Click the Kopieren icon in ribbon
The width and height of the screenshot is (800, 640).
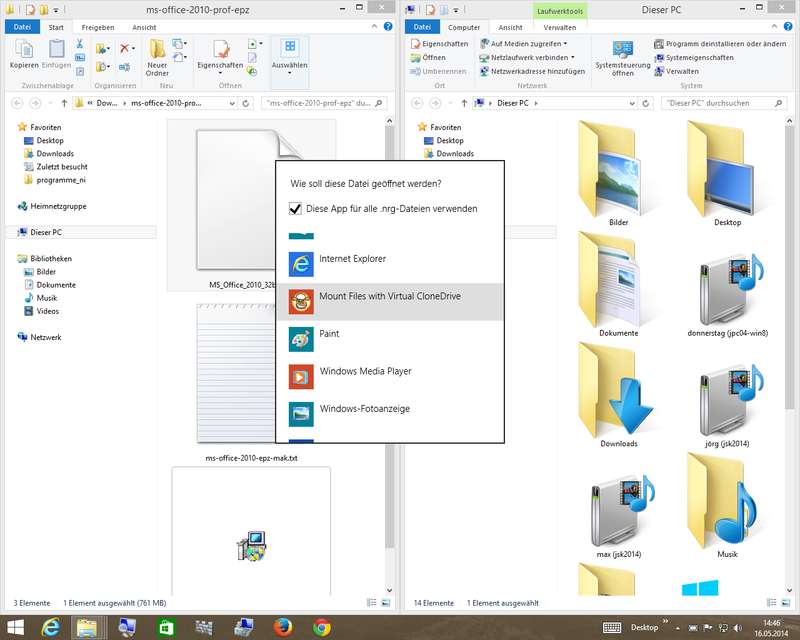(x=24, y=54)
